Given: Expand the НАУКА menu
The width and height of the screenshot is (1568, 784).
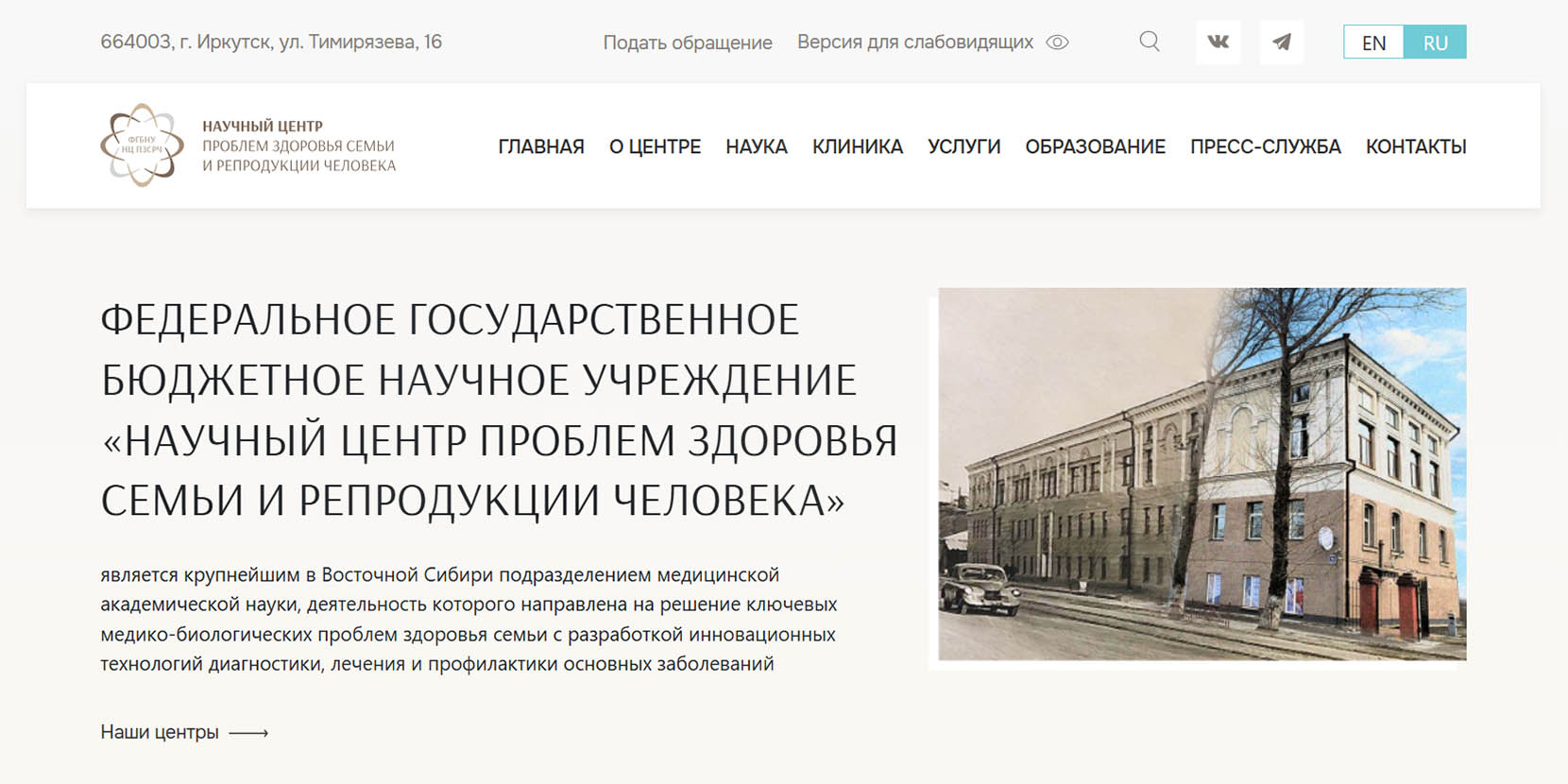Looking at the screenshot, I should 756,146.
